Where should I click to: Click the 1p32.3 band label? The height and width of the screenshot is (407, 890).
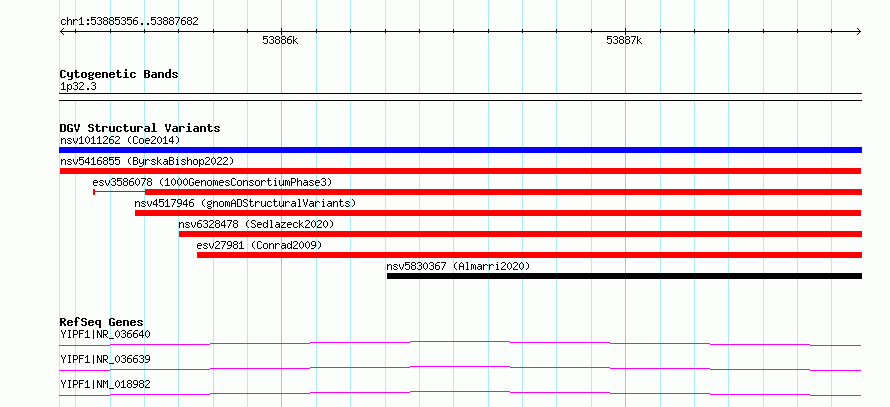[x=78, y=87]
